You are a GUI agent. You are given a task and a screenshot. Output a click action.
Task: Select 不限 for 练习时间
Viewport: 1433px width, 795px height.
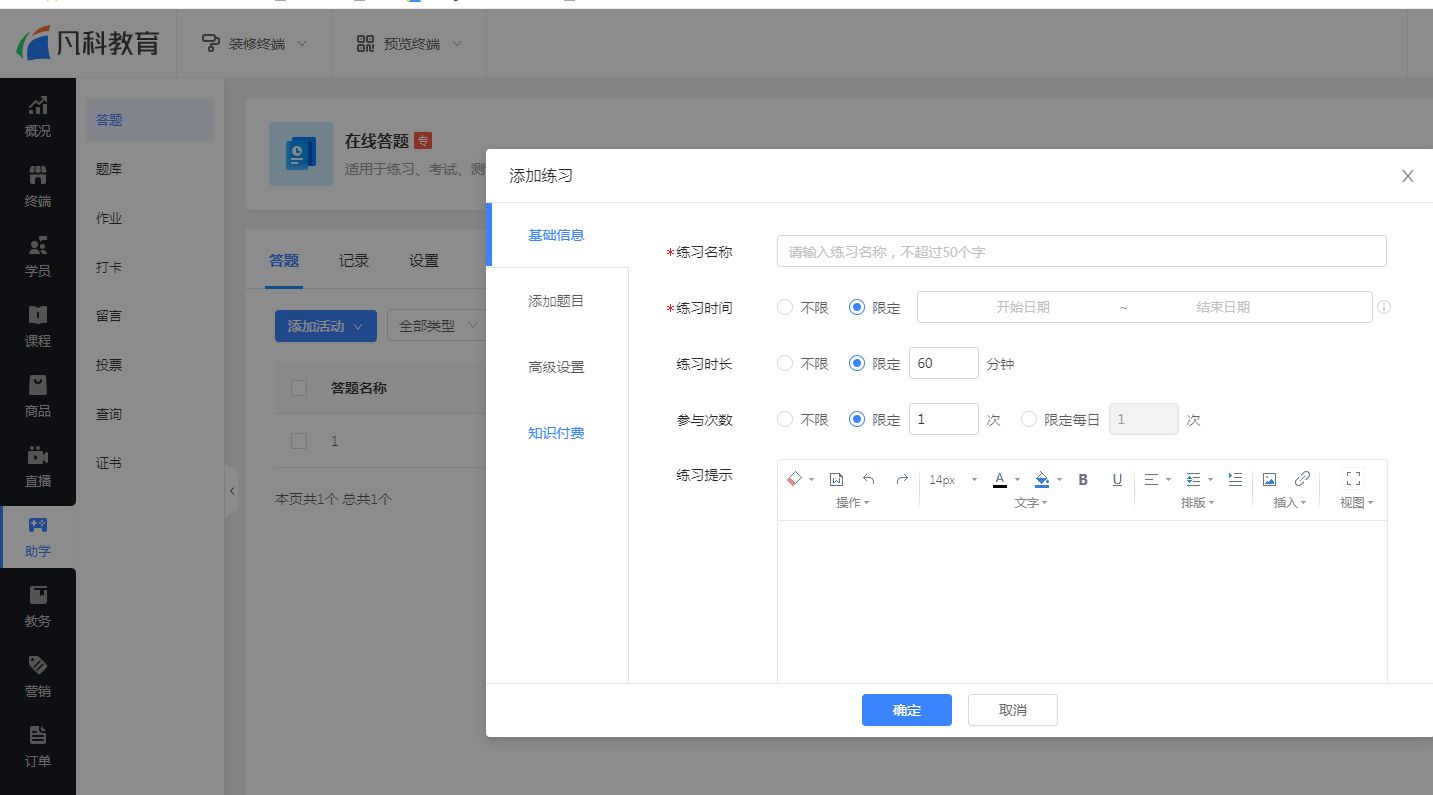(785, 307)
